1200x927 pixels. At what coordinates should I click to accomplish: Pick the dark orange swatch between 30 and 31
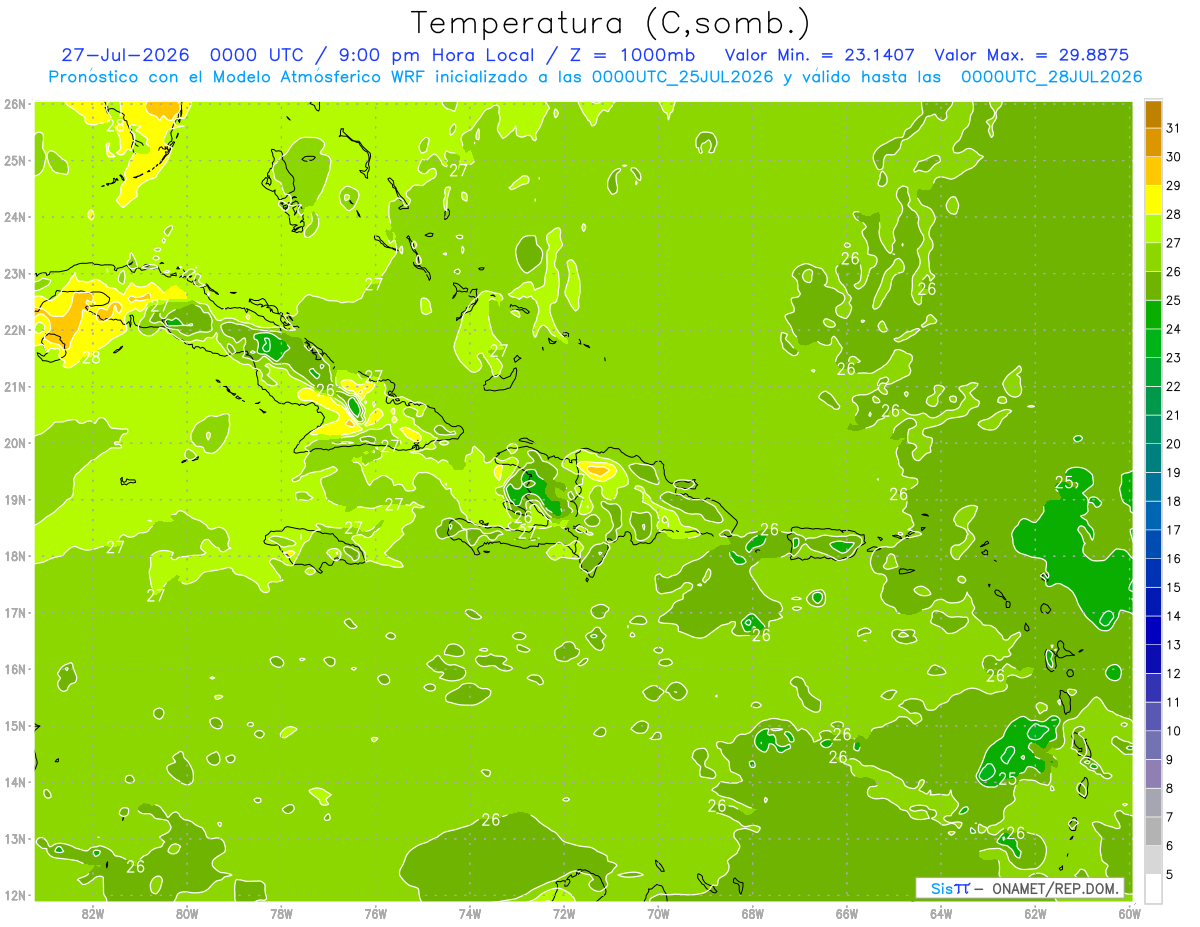[x=1153, y=144]
